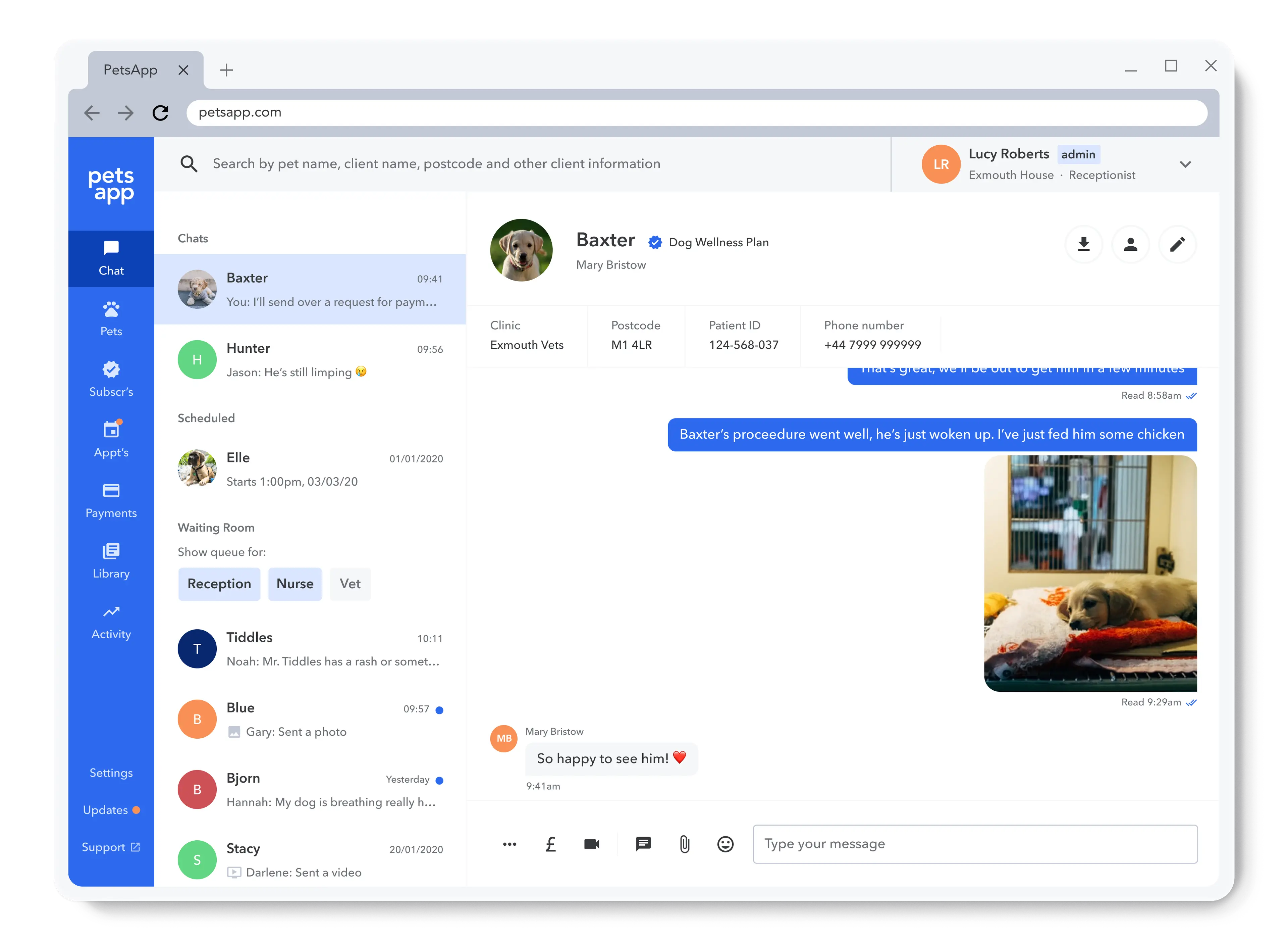Viewport: 1288px width, 941px height.
Task: Toggle the Nurse queue filter
Action: 295,584
